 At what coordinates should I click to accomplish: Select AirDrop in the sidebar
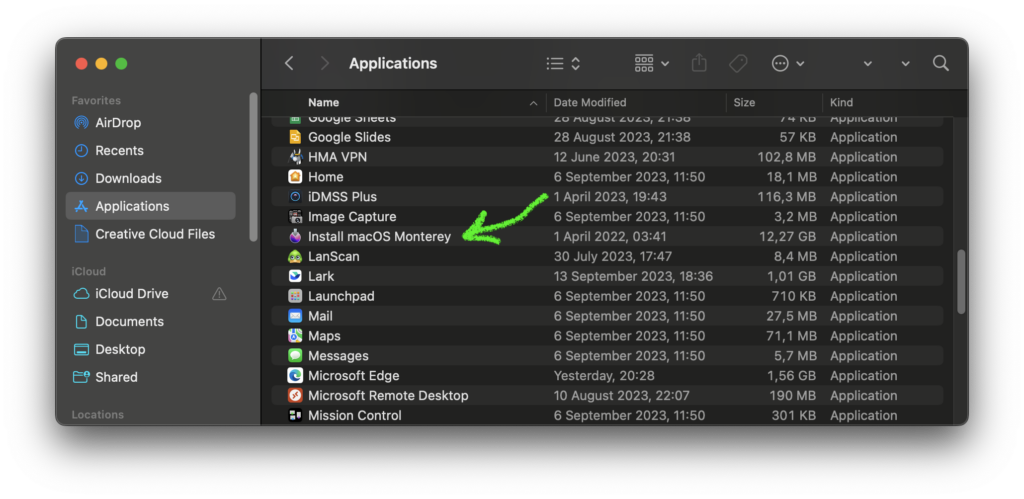coord(150,123)
